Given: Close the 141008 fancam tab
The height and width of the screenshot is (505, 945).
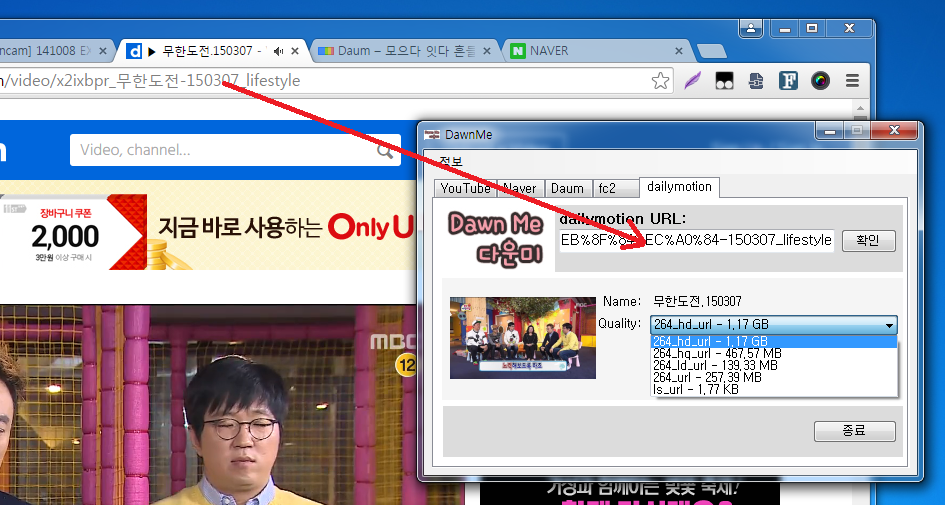Looking at the screenshot, I should pyautogui.click(x=102, y=51).
